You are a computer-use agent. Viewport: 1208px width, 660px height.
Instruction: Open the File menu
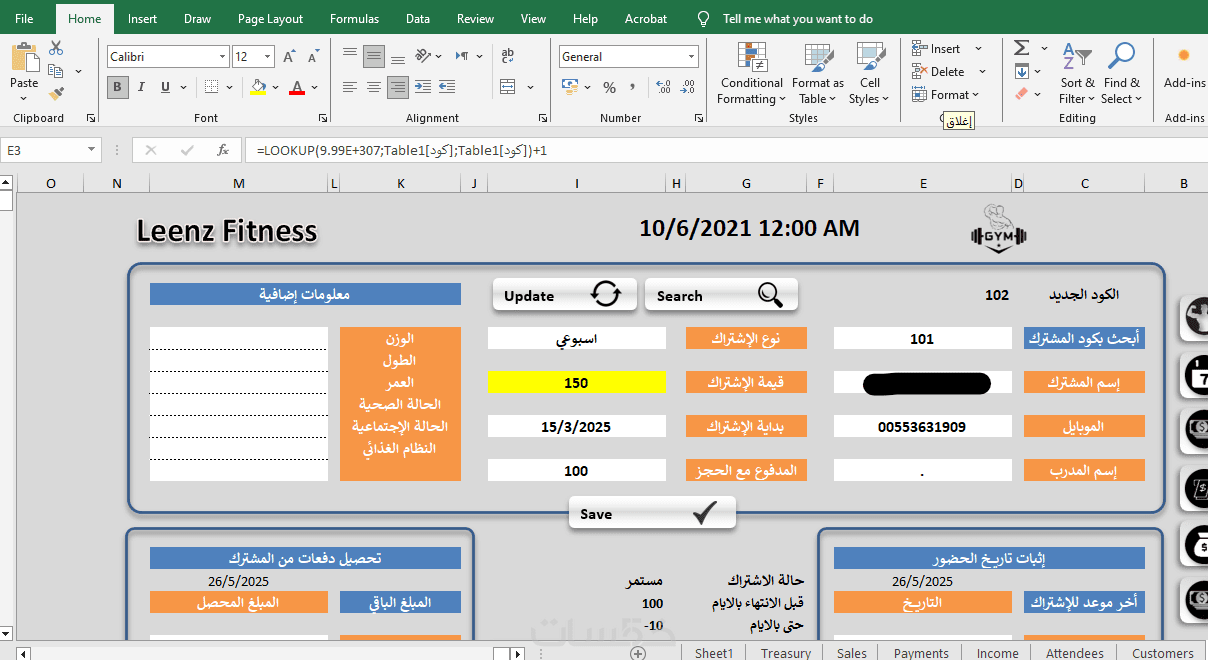(x=24, y=19)
